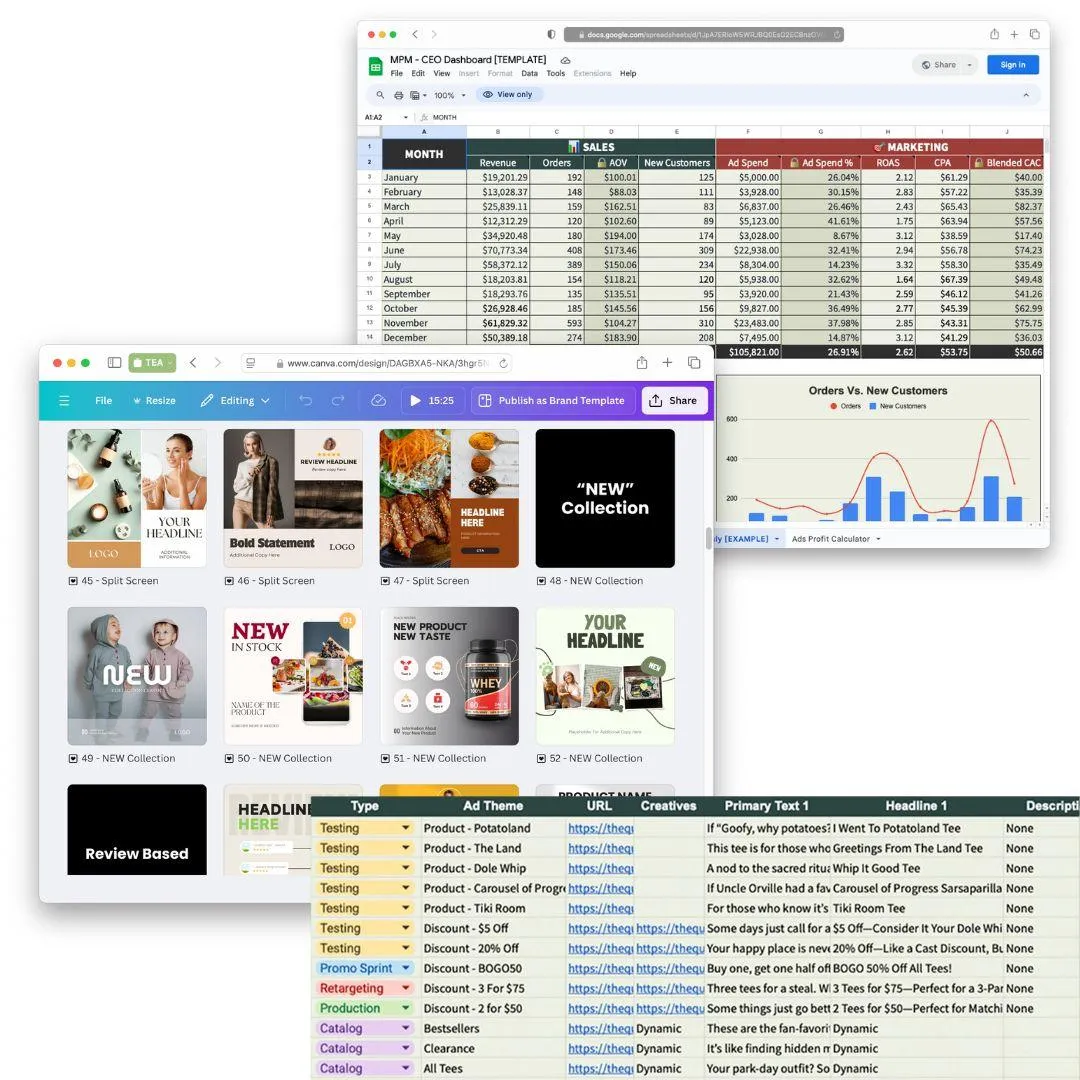The width and height of the screenshot is (1080, 1080).
Task: Open Type dropdown for Product - Potatoland row
Action: click(406, 828)
